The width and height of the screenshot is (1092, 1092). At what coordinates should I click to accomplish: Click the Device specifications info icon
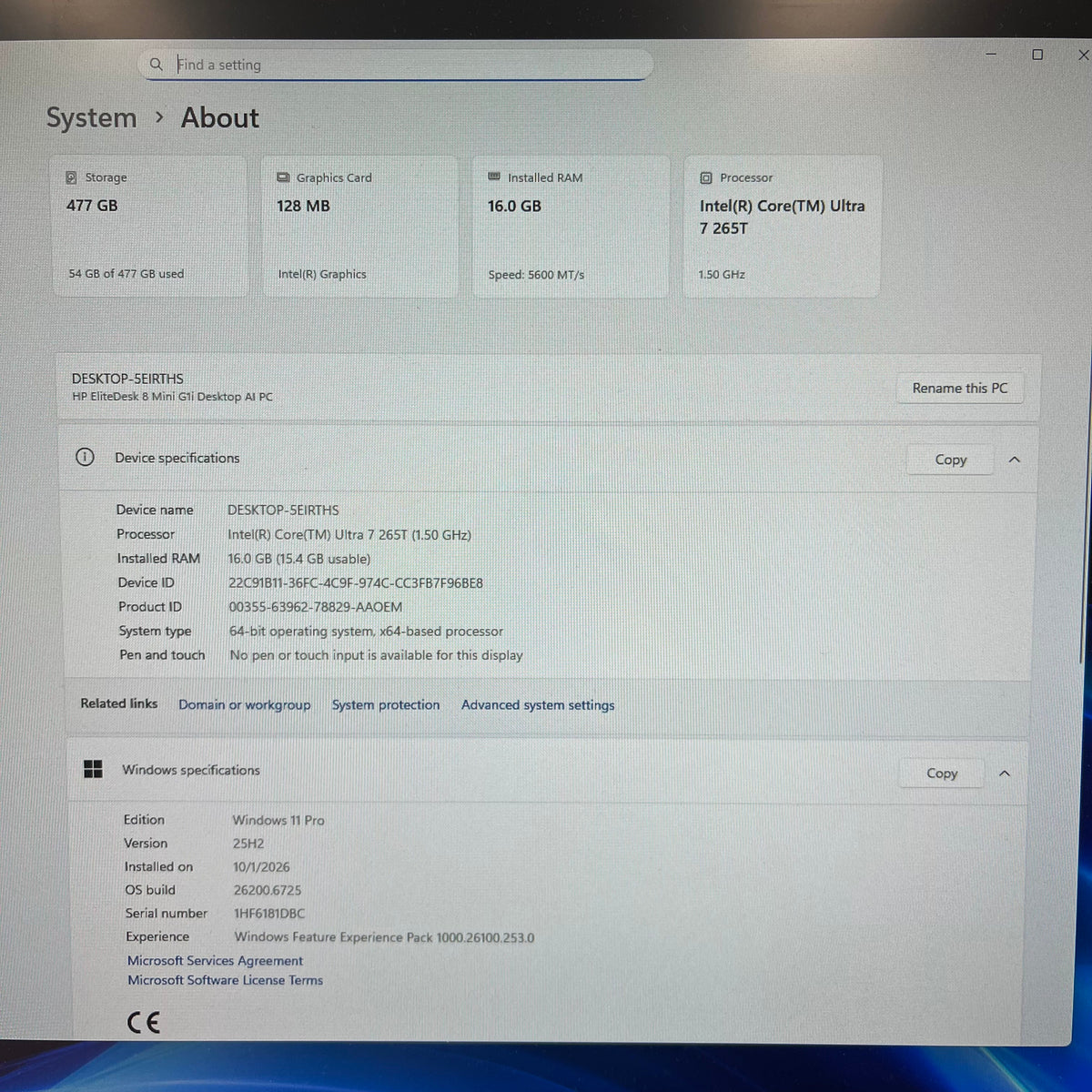(85, 457)
